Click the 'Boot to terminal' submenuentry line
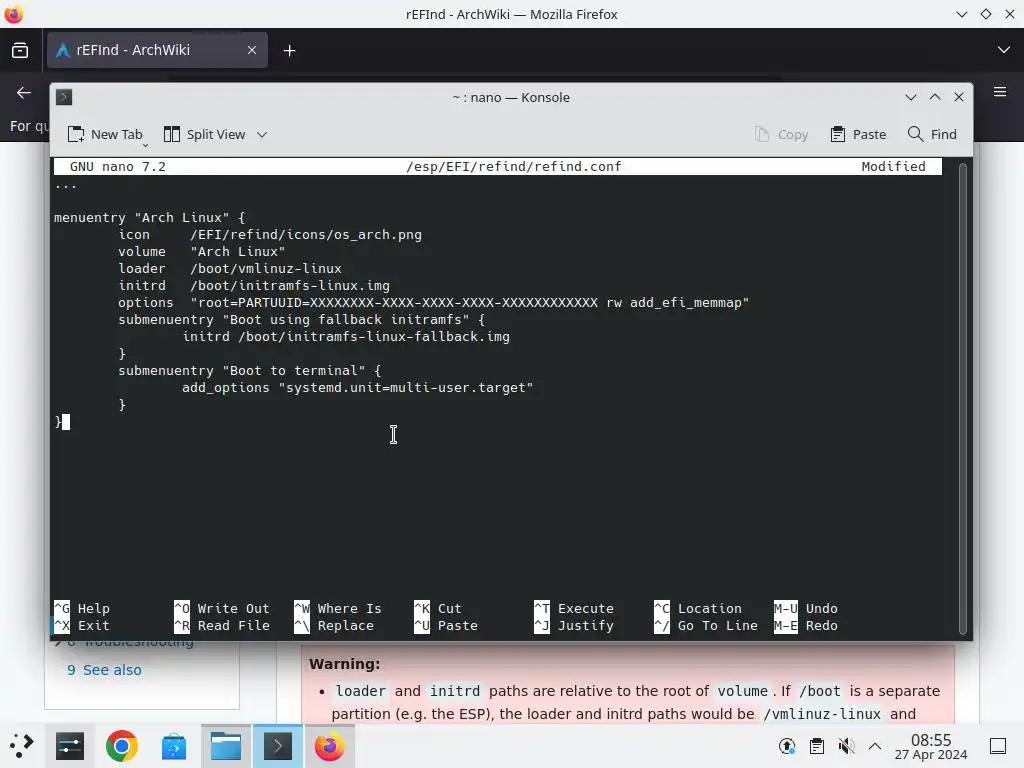The width and height of the screenshot is (1024, 768). [249, 370]
